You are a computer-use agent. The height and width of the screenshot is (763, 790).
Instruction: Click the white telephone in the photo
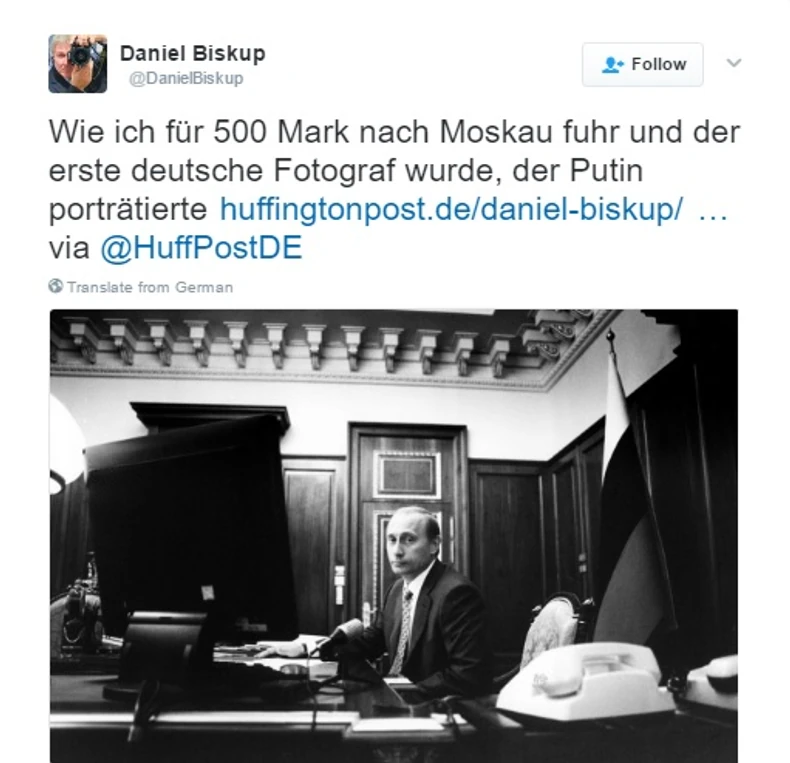click(x=587, y=680)
